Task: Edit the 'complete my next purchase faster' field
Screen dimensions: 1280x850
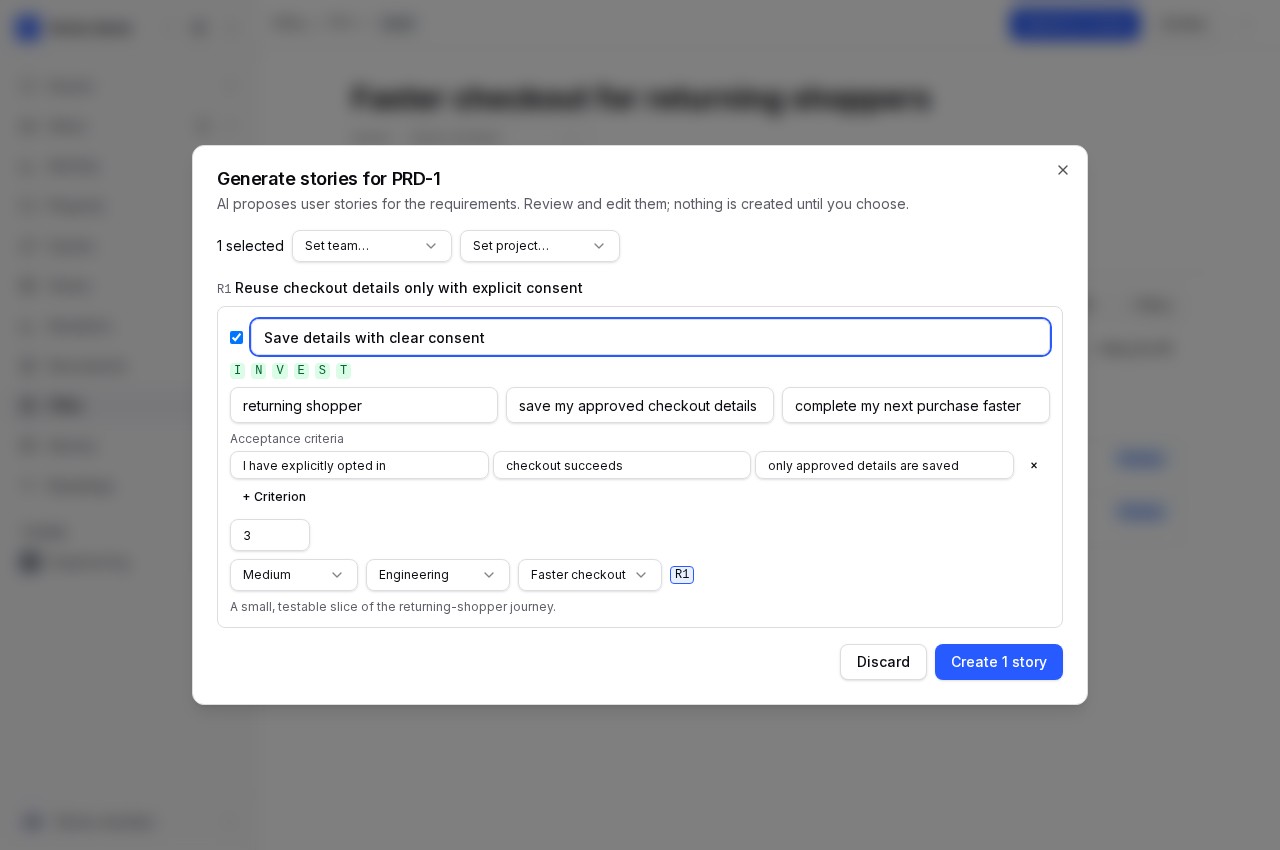Action: (916, 405)
